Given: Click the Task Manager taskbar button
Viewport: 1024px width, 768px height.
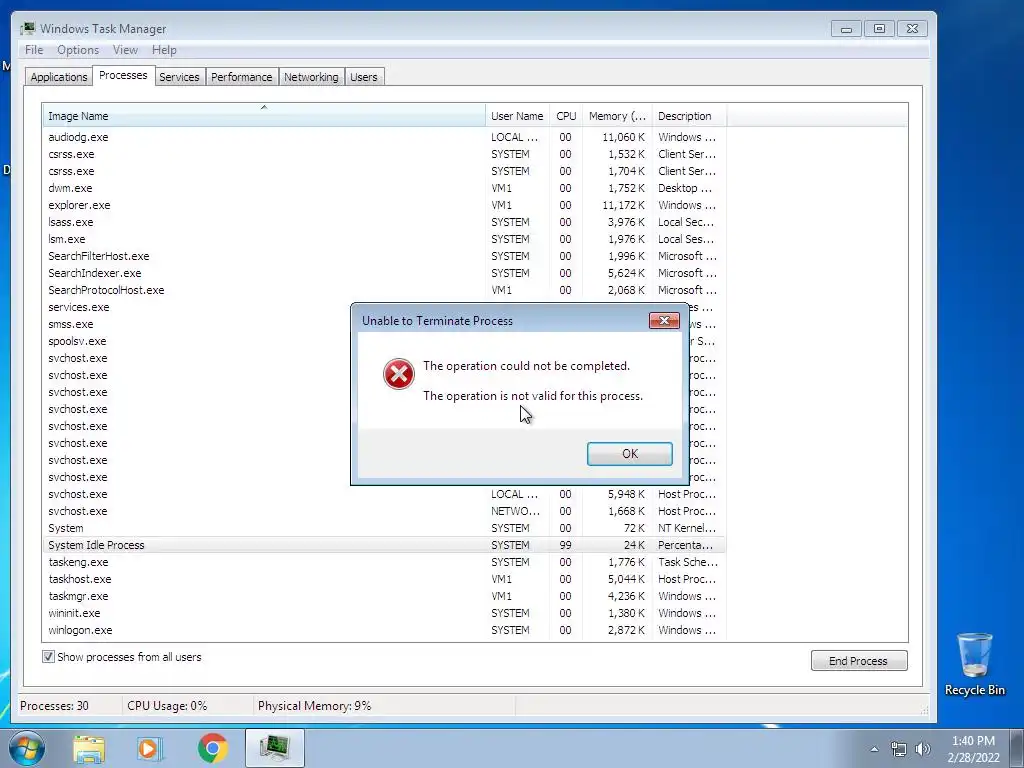Looking at the screenshot, I should click(x=275, y=748).
